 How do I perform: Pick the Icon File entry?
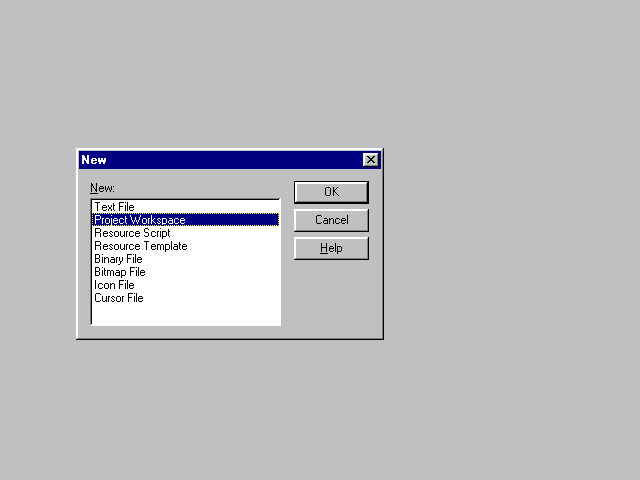pyautogui.click(x=114, y=285)
